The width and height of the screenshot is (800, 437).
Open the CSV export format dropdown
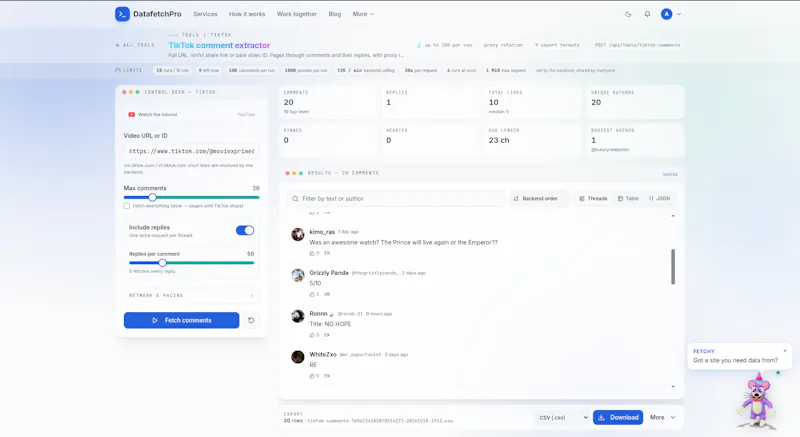562,418
